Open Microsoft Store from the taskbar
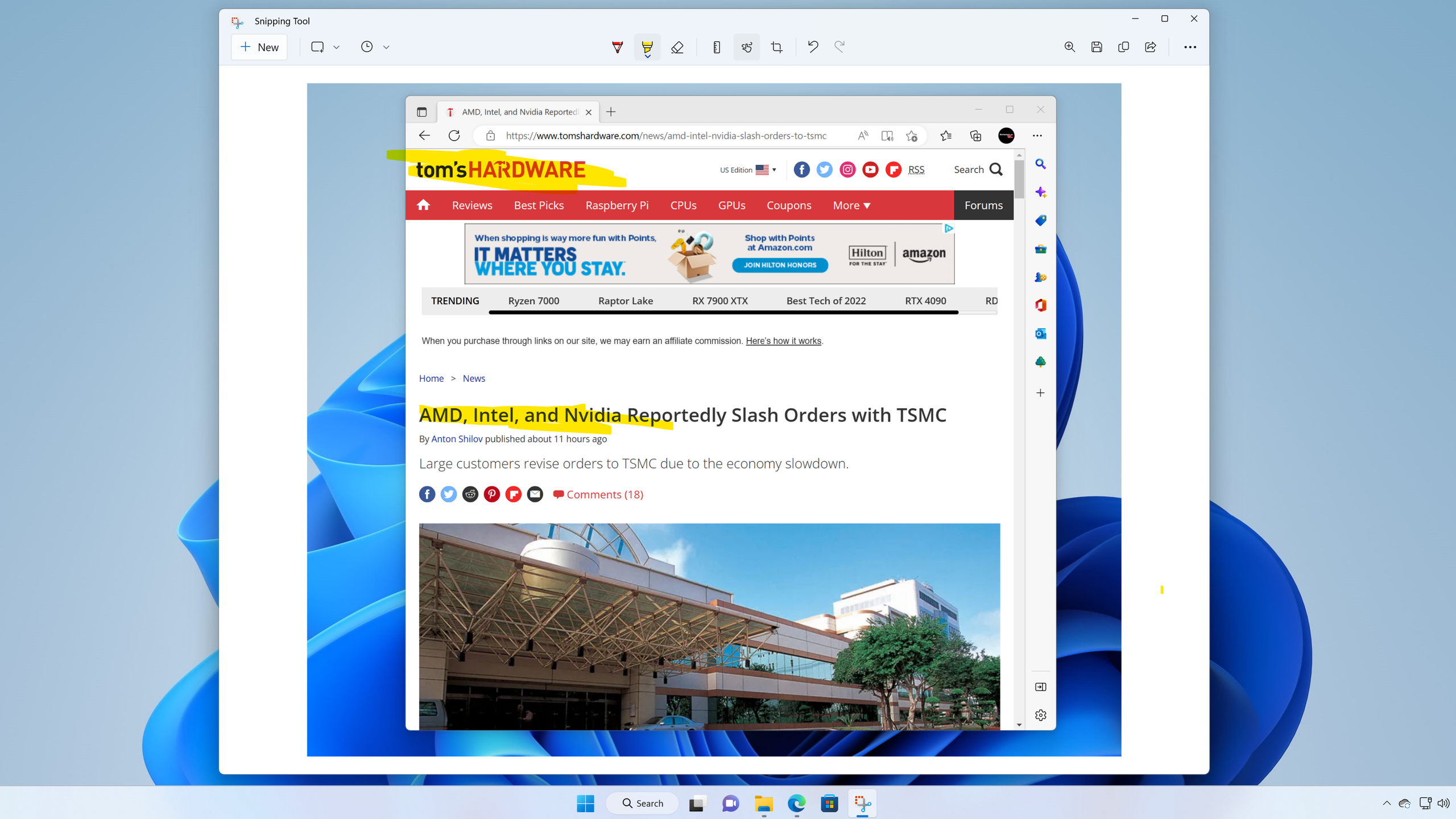This screenshot has width=1456, height=819. (830, 803)
